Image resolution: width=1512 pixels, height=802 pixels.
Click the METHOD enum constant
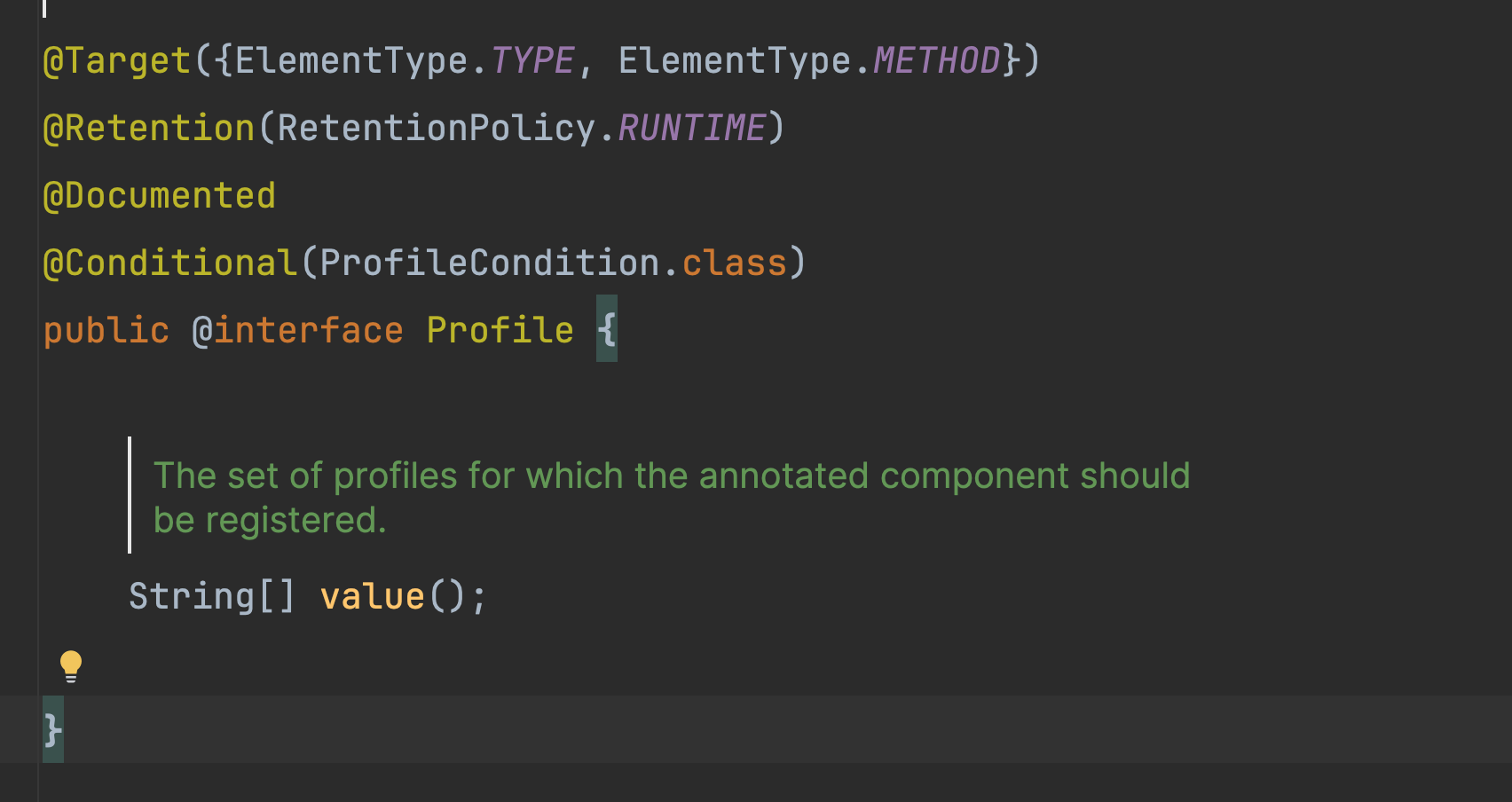tap(937, 61)
